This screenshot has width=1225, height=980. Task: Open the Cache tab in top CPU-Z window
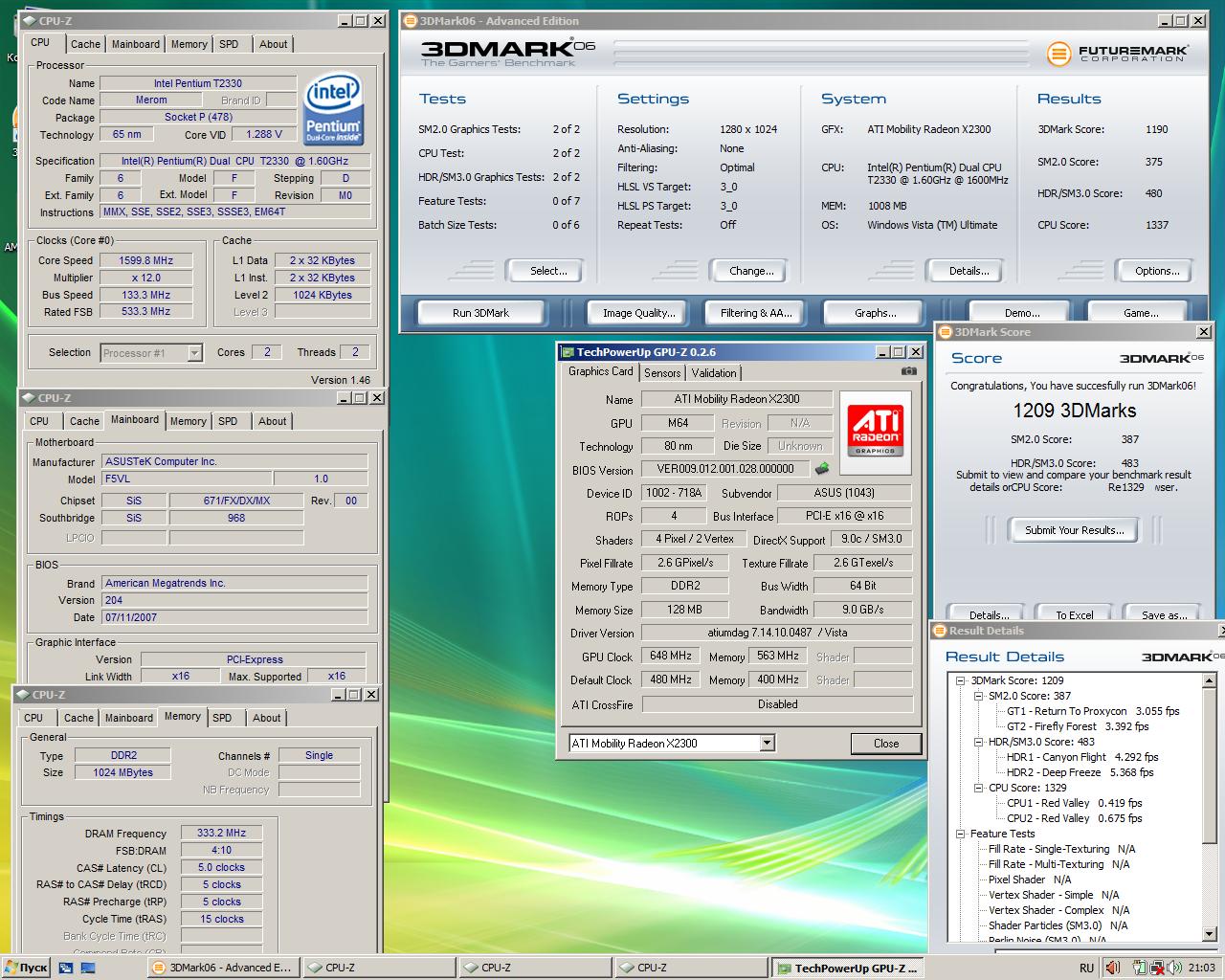(x=85, y=44)
